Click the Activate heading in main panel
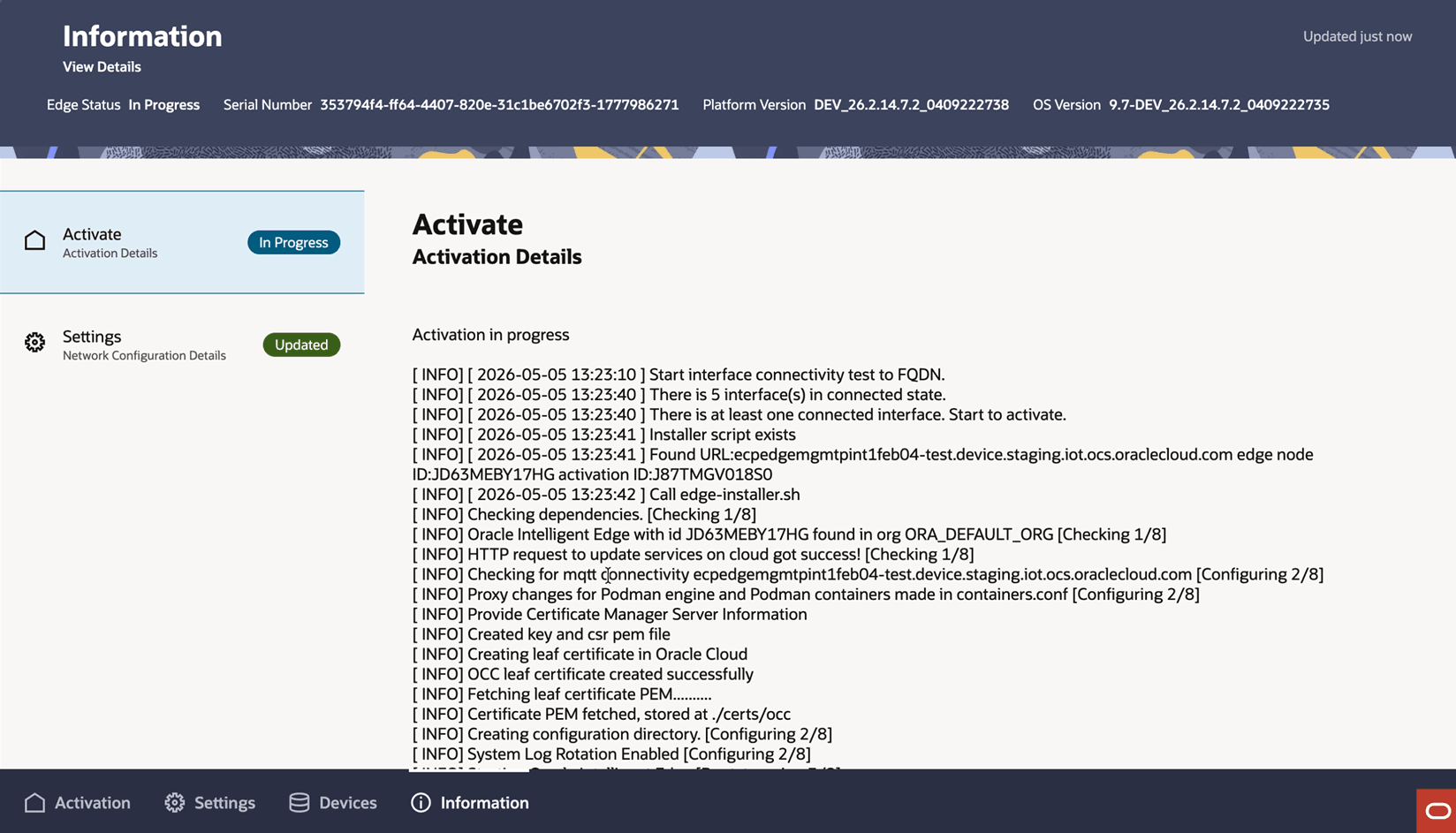Image resolution: width=1456 pixels, height=833 pixels. click(467, 224)
